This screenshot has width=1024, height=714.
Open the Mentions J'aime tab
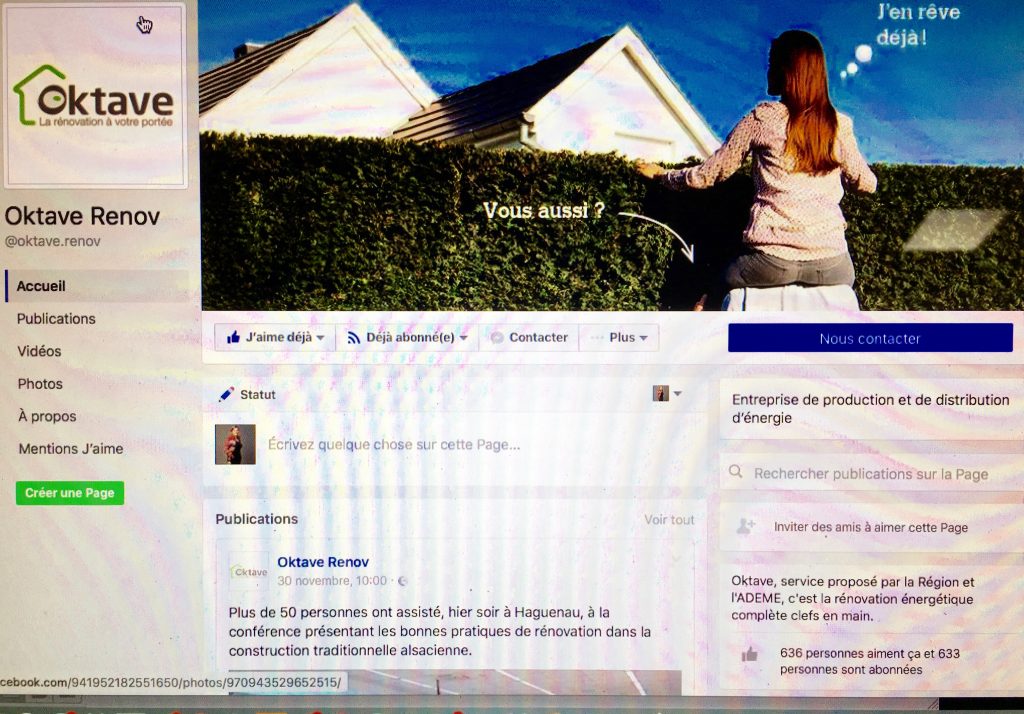(x=71, y=449)
